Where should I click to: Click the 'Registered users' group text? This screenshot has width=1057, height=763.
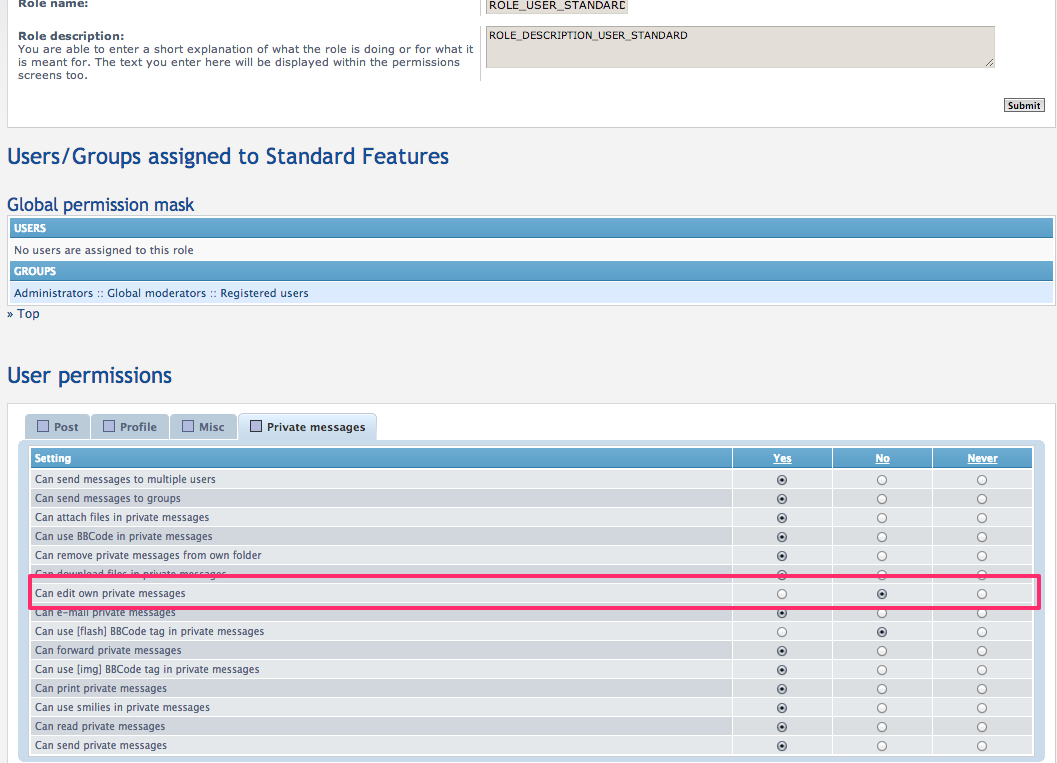[x=264, y=293]
